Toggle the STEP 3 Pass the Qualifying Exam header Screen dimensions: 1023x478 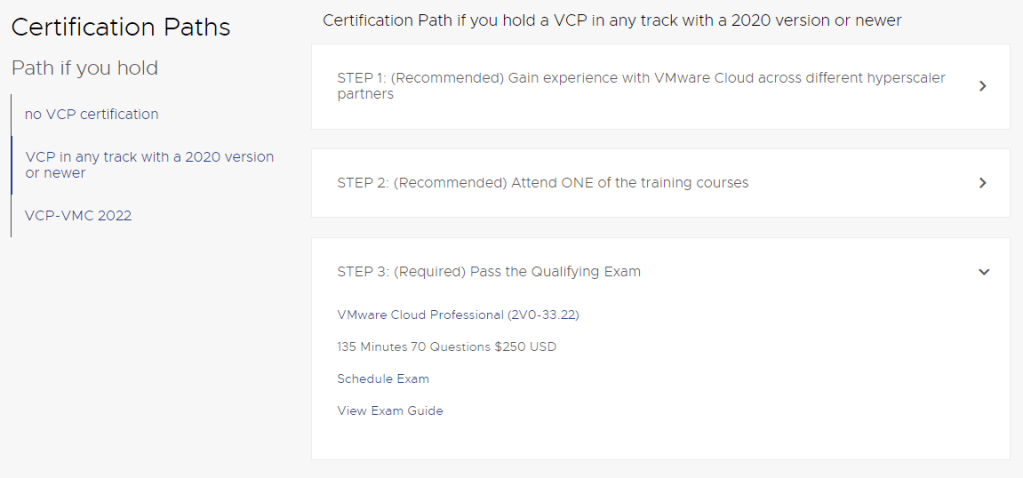[x=489, y=271]
